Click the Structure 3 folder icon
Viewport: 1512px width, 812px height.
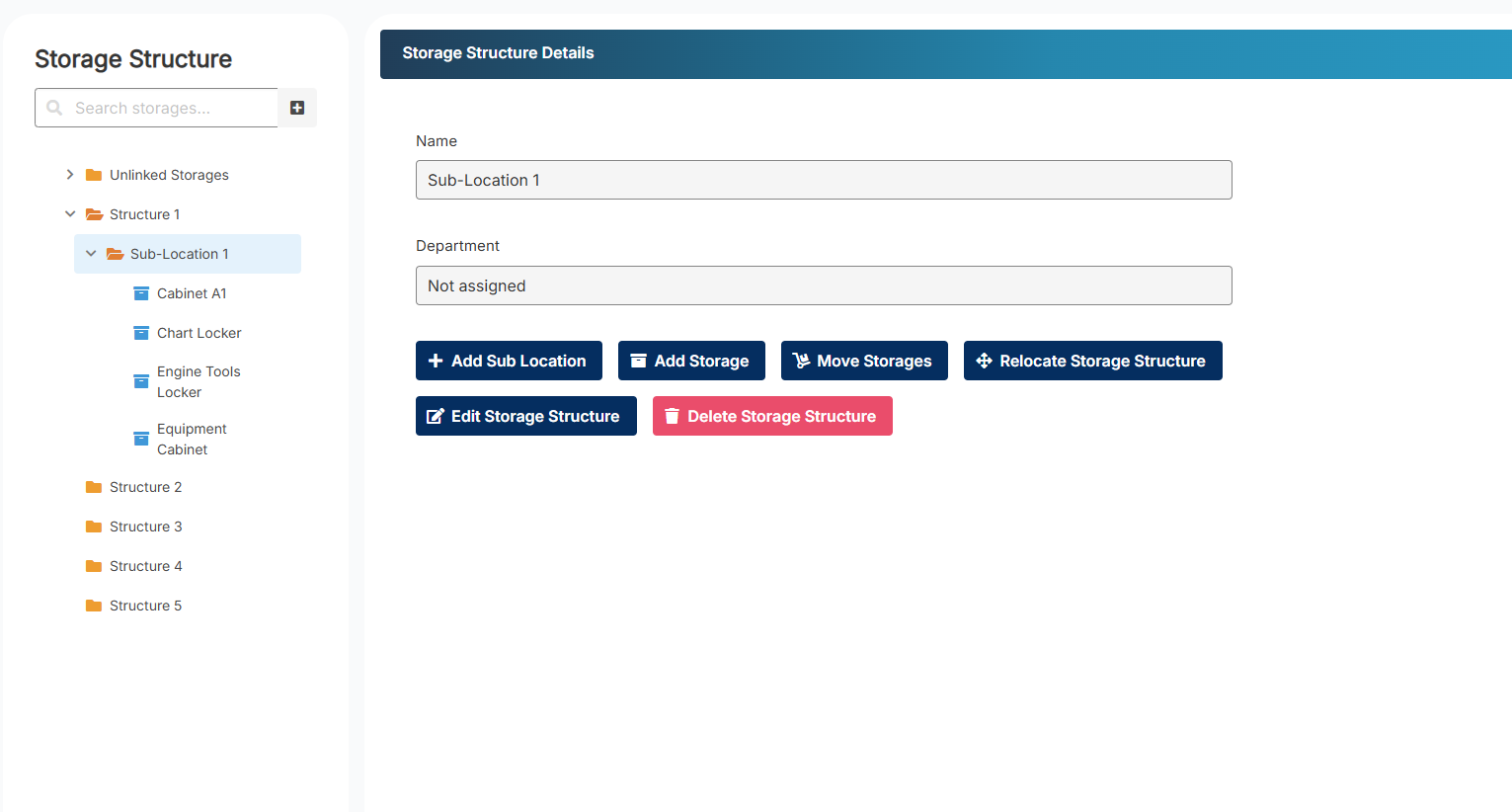point(94,527)
